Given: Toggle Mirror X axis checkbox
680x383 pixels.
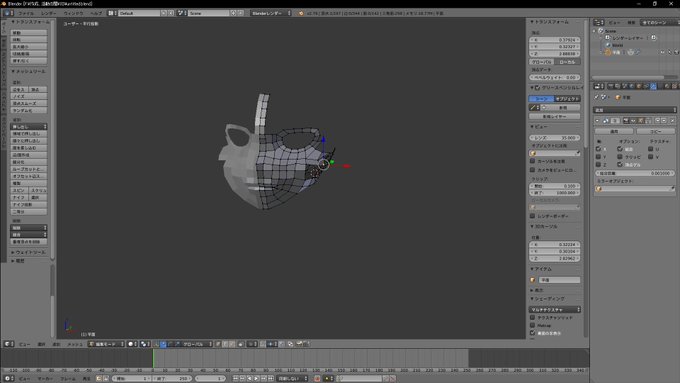Looking at the screenshot, I should (598, 149).
